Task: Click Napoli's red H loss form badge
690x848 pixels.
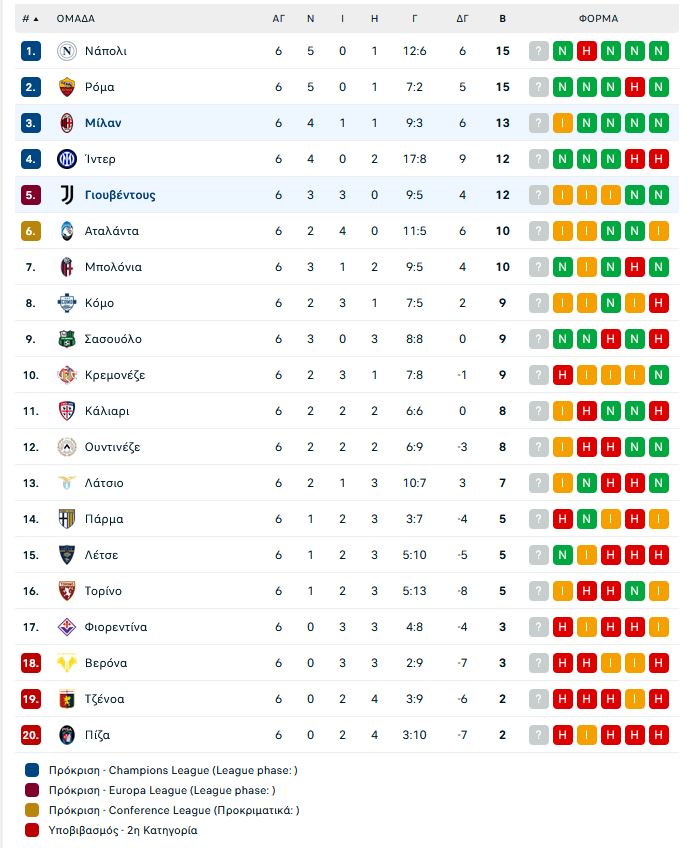Action: (x=586, y=51)
